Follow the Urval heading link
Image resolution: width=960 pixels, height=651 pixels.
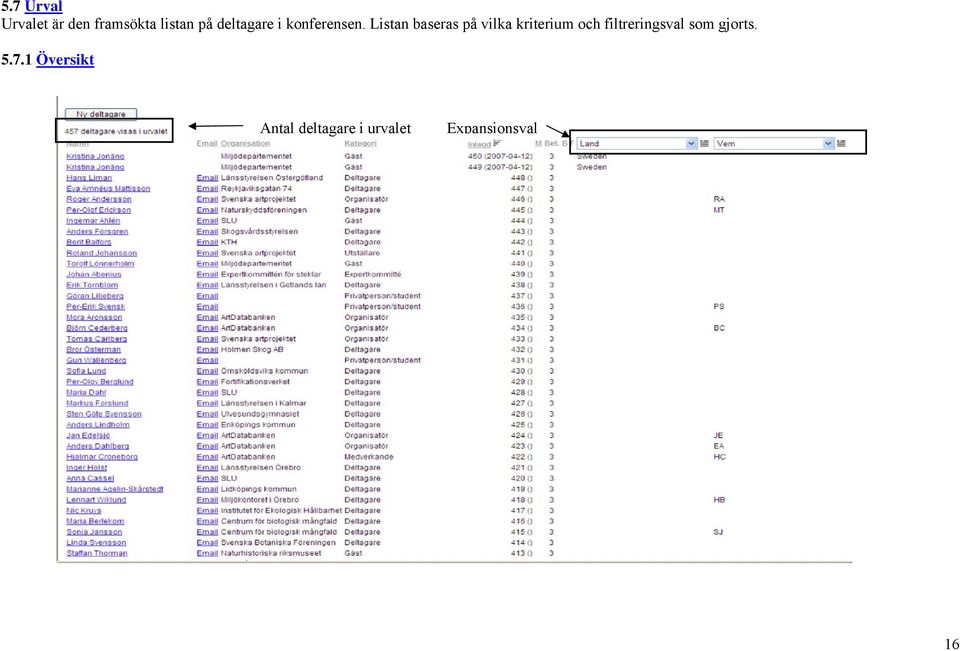(x=43, y=7)
